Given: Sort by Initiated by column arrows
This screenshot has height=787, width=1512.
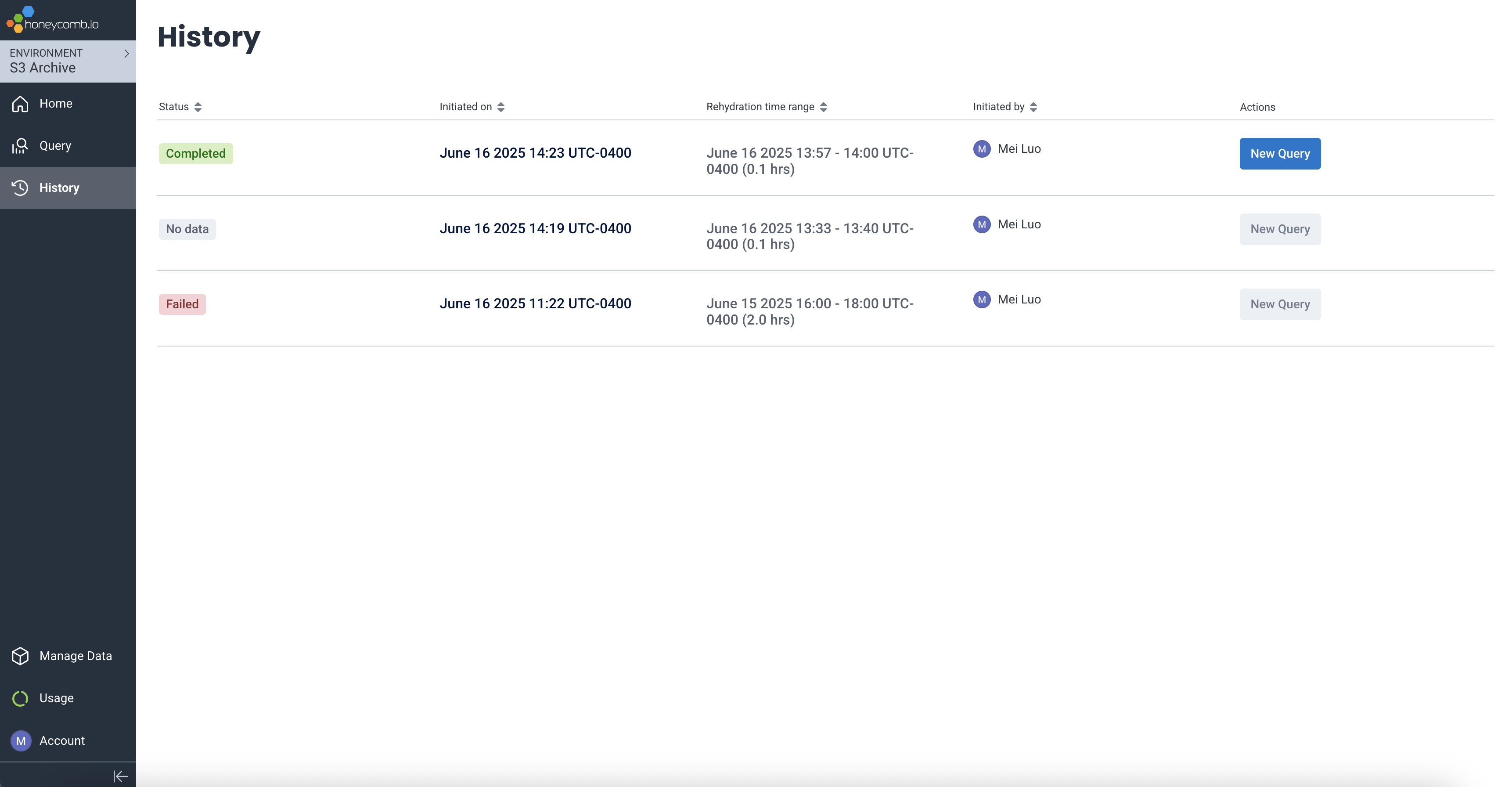Looking at the screenshot, I should [1033, 107].
